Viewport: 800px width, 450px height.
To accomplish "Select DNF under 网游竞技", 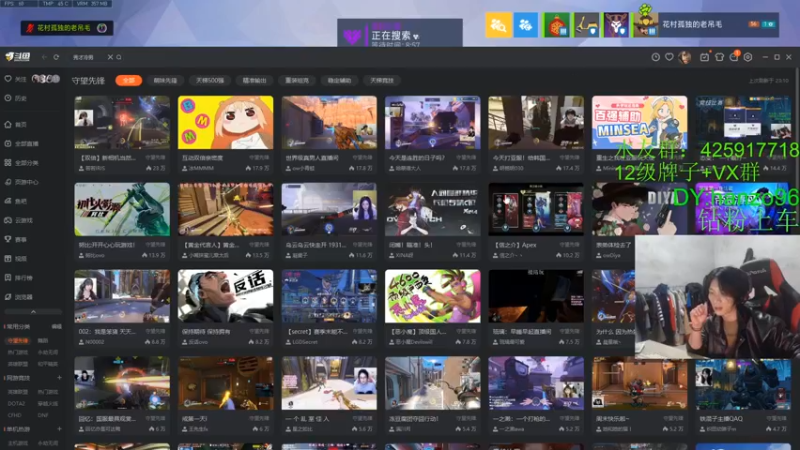I will point(43,415).
